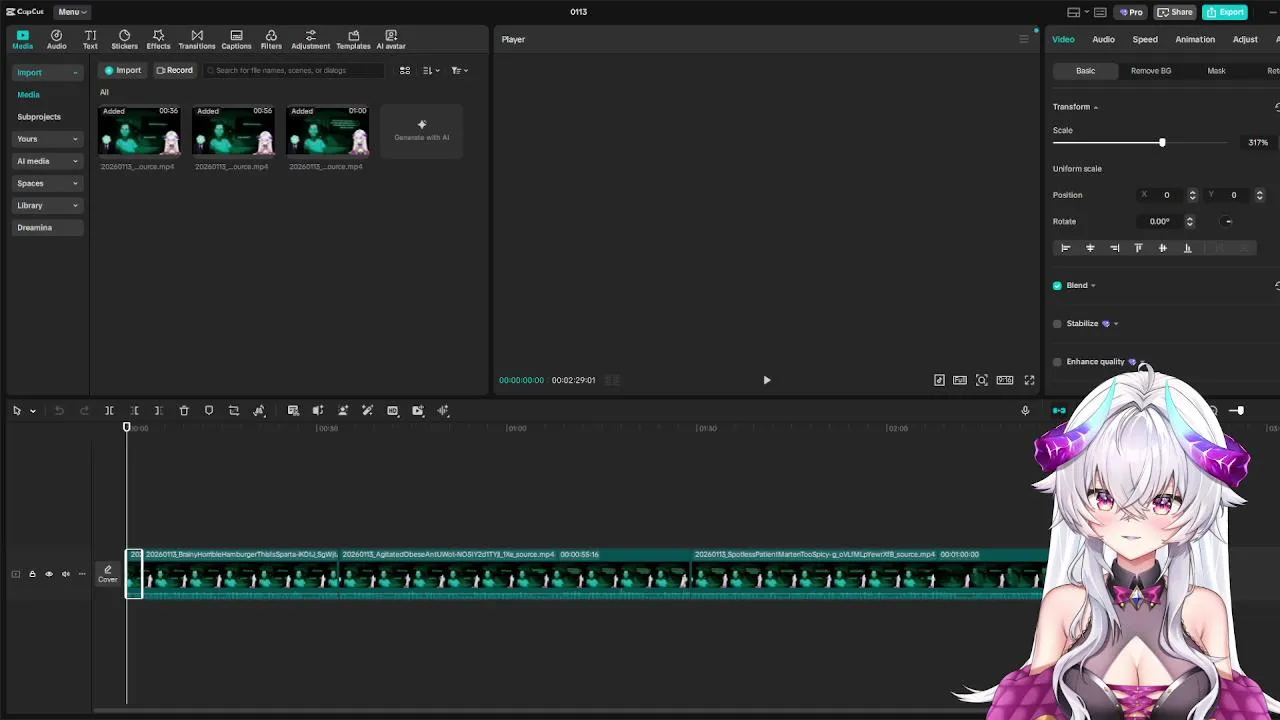The height and width of the screenshot is (720, 1280).
Task: Open the media filter dropdown
Action: click(x=459, y=70)
